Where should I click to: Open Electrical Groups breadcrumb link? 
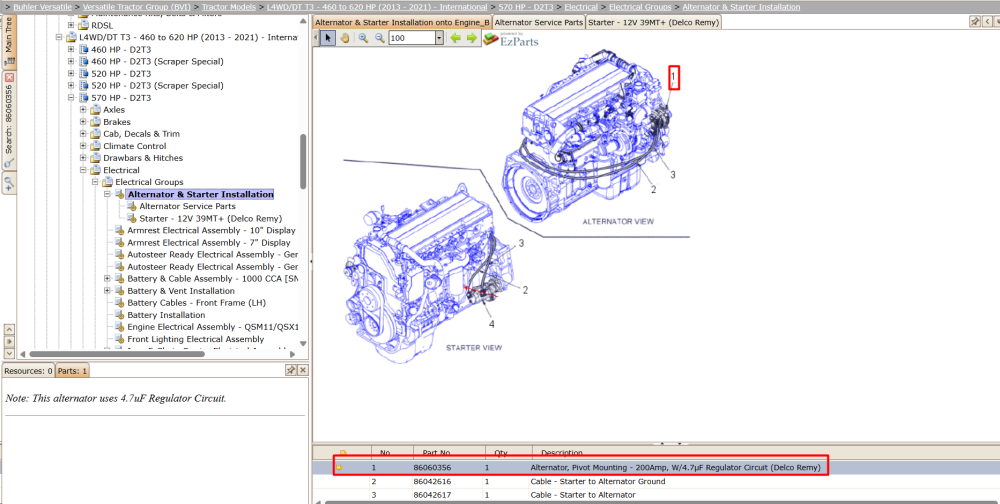pos(640,6)
